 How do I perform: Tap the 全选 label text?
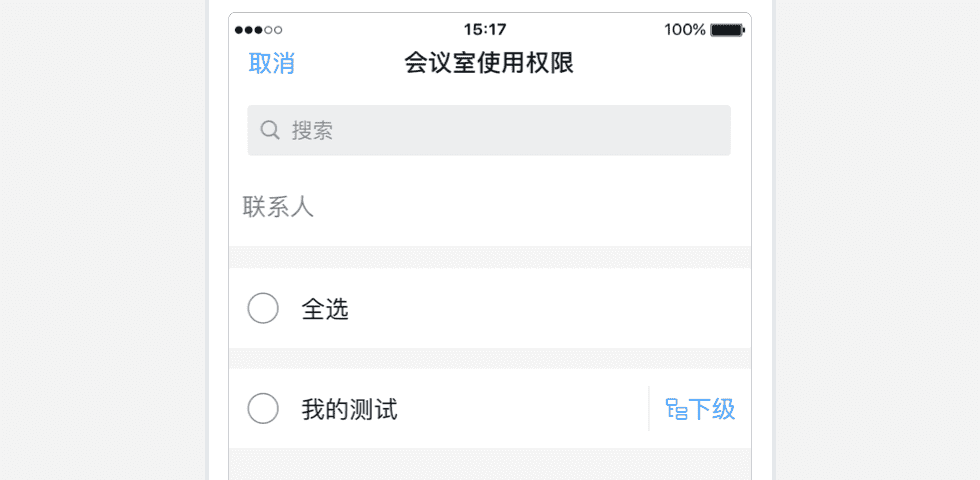325,309
